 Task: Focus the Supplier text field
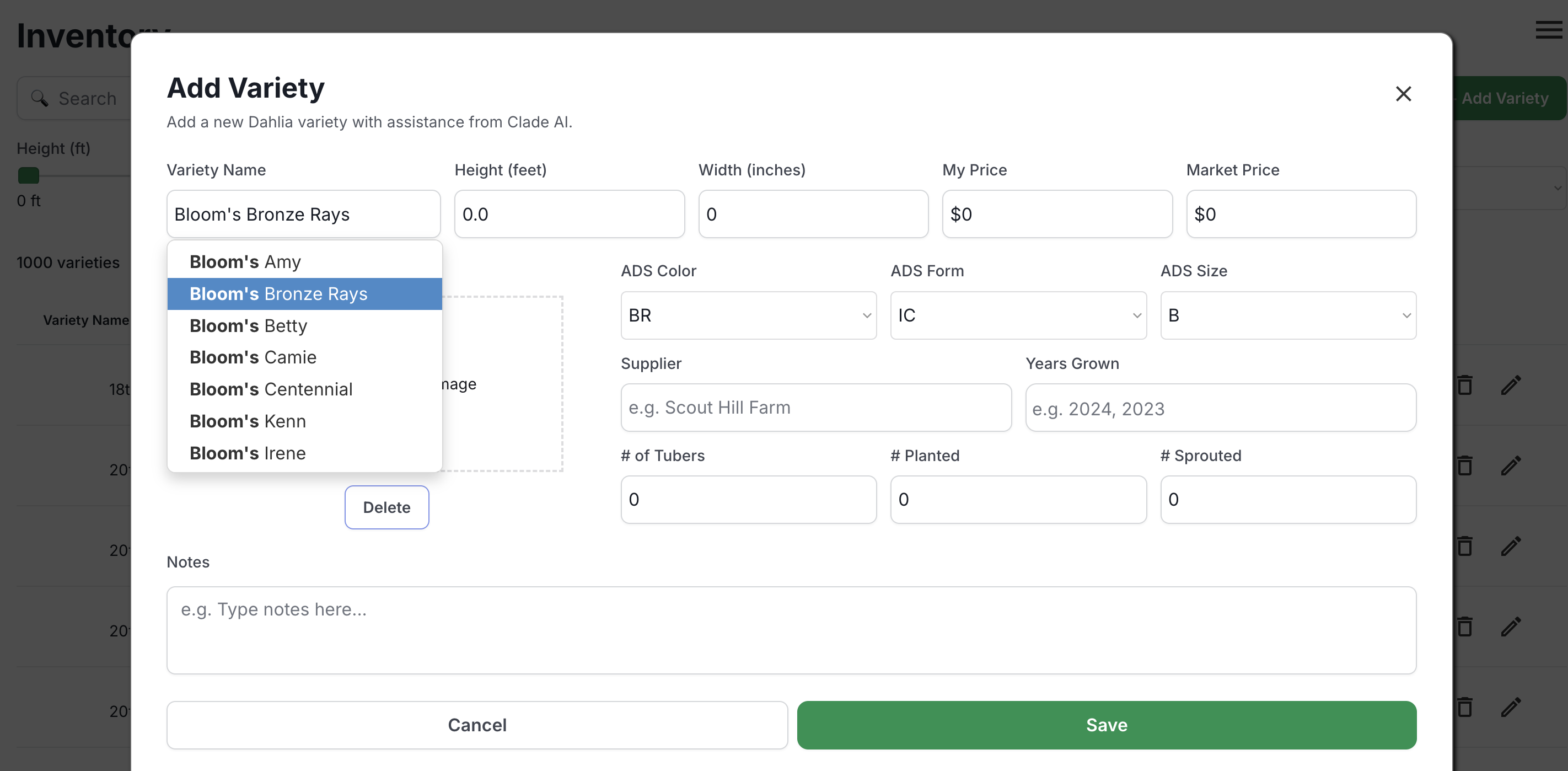coord(815,408)
